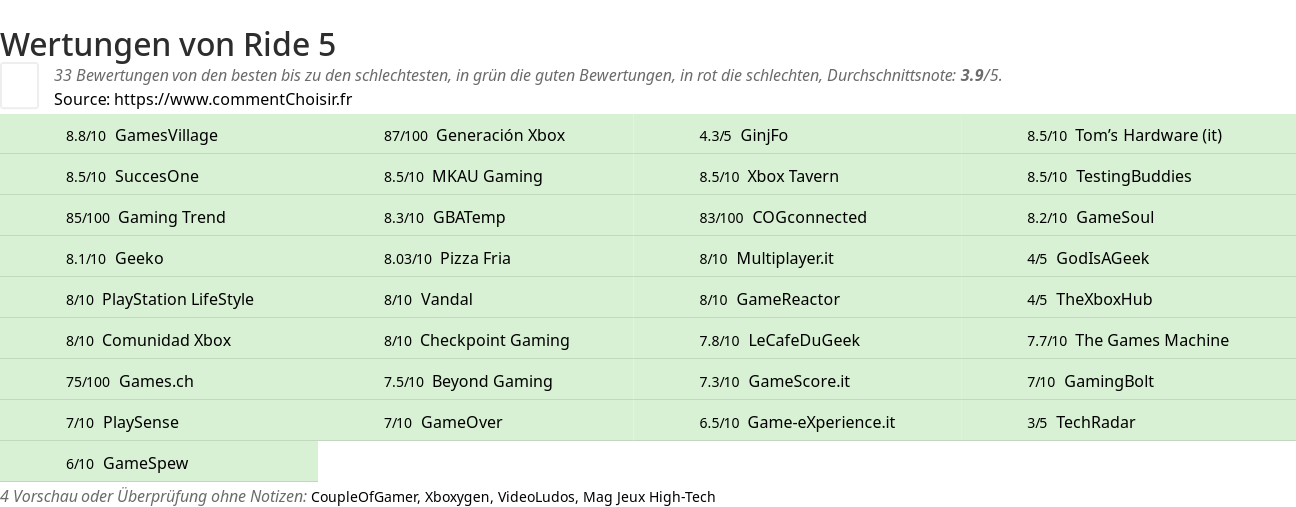Click the Xboxygen preview link
This screenshot has height=507, width=1296.
pyautogui.click(x=457, y=497)
